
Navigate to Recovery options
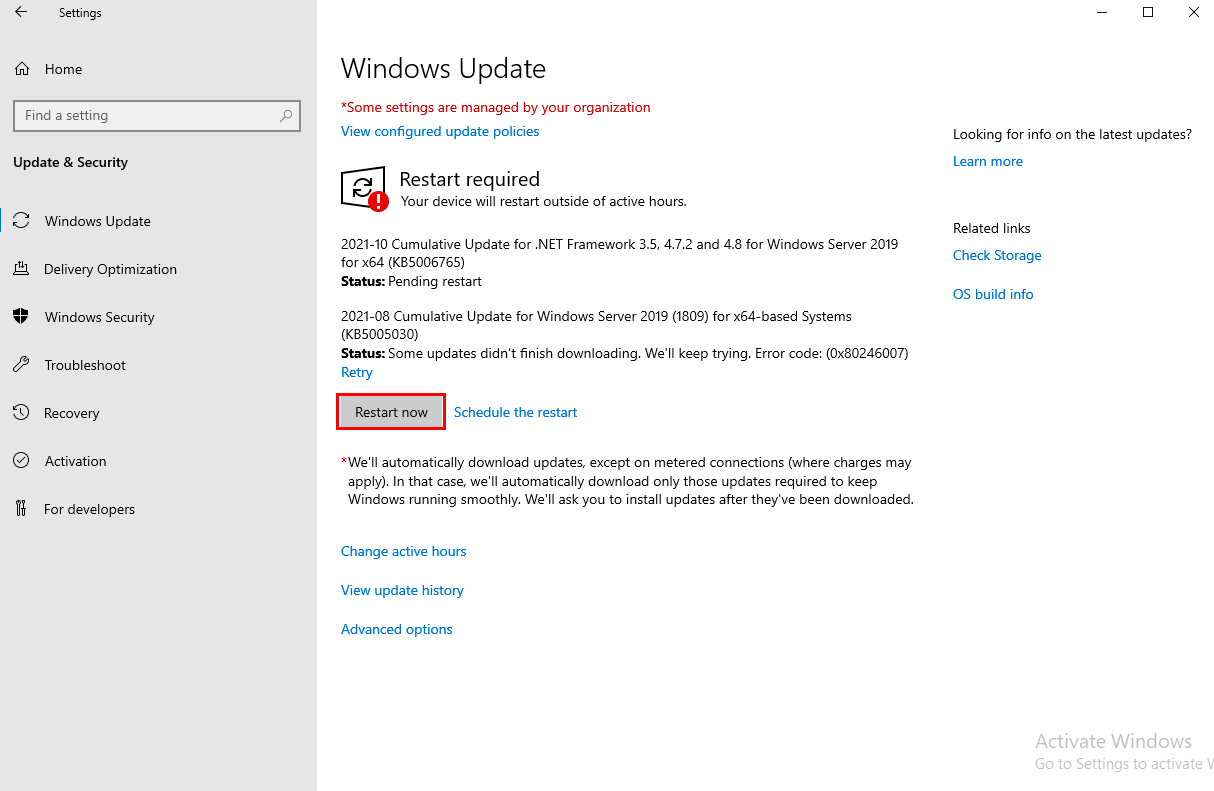tap(72, 413)
